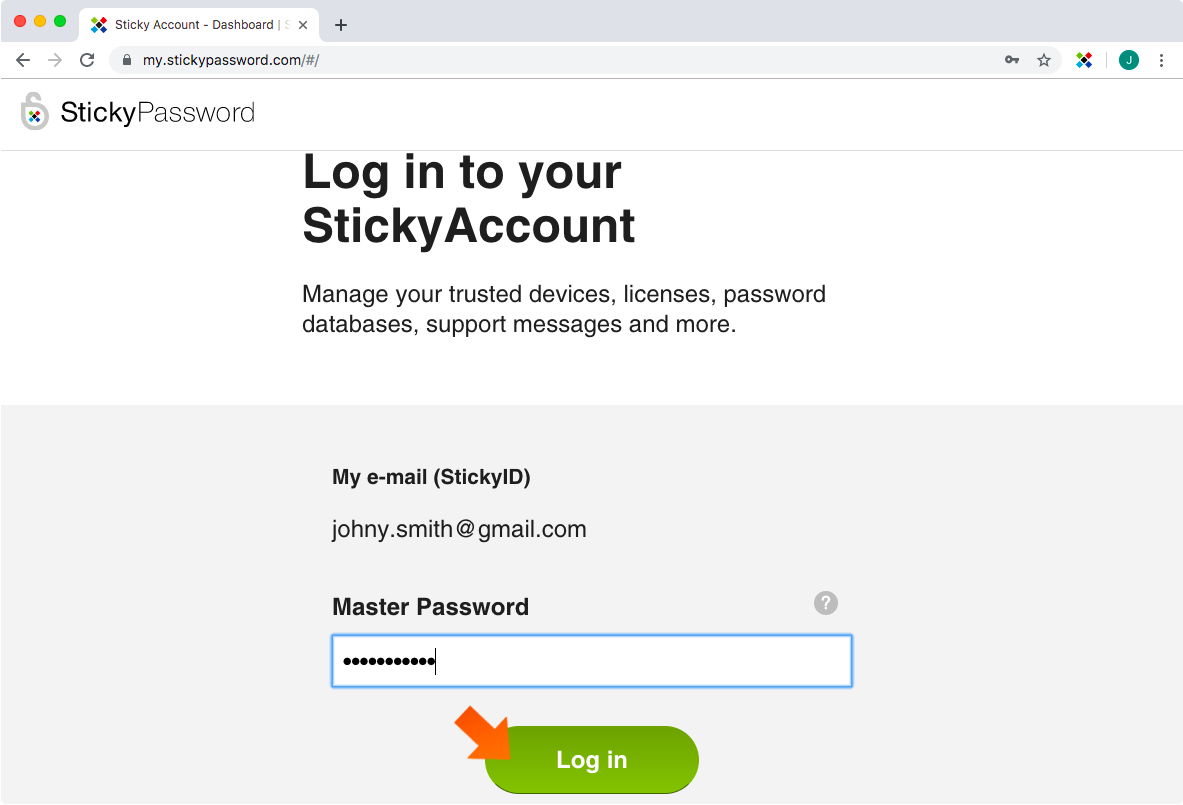The height and width of the screenshot is (805, 1183).
Task: Open a new browser tab
Action: pos(341,25)
